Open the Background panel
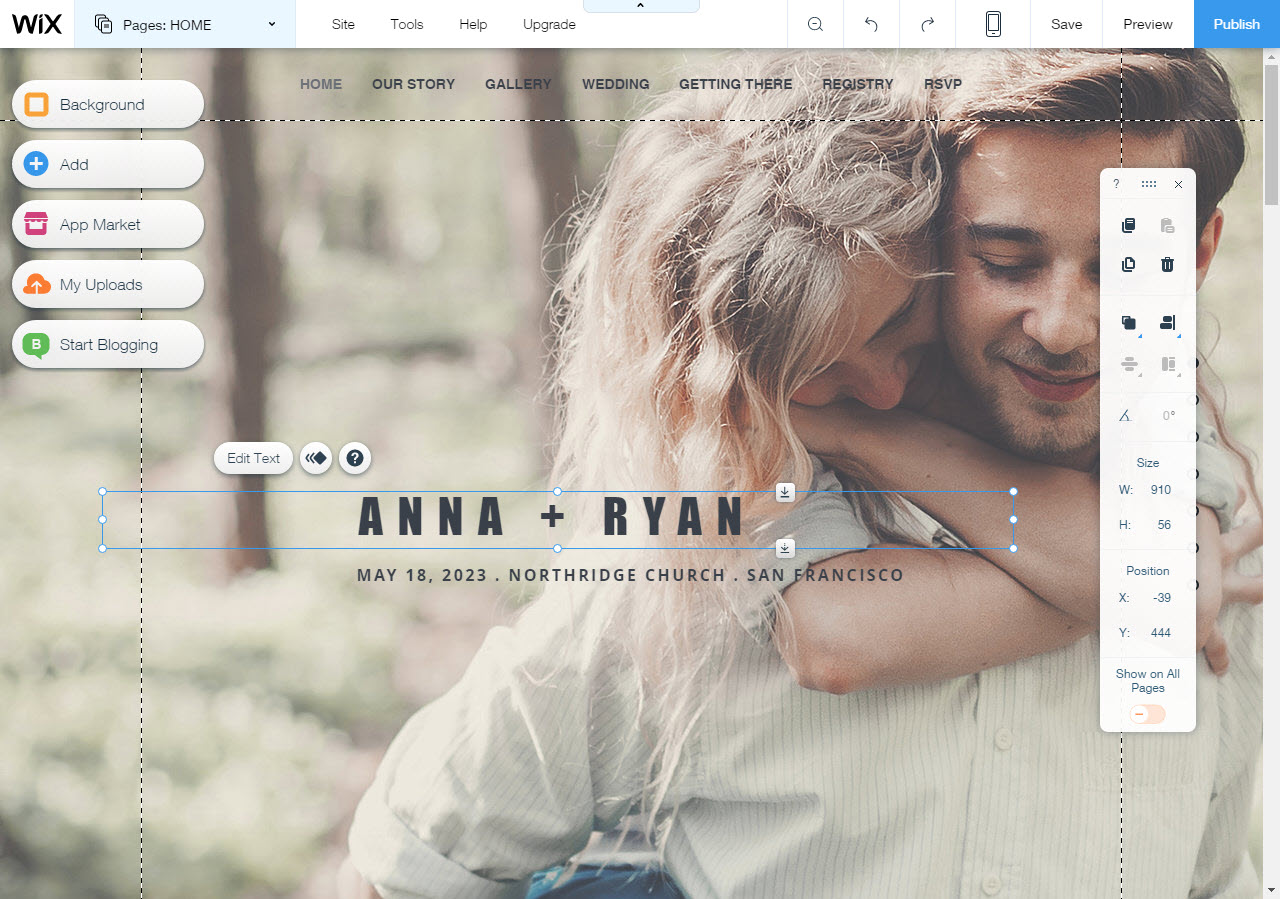Screen dimensions: 1280x899 coord(108,104)
